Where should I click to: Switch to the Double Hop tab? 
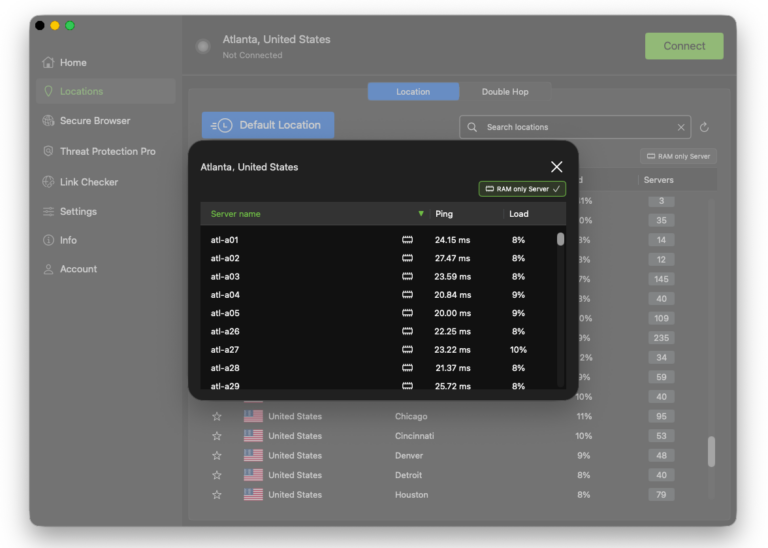click(x=505, y=92)
